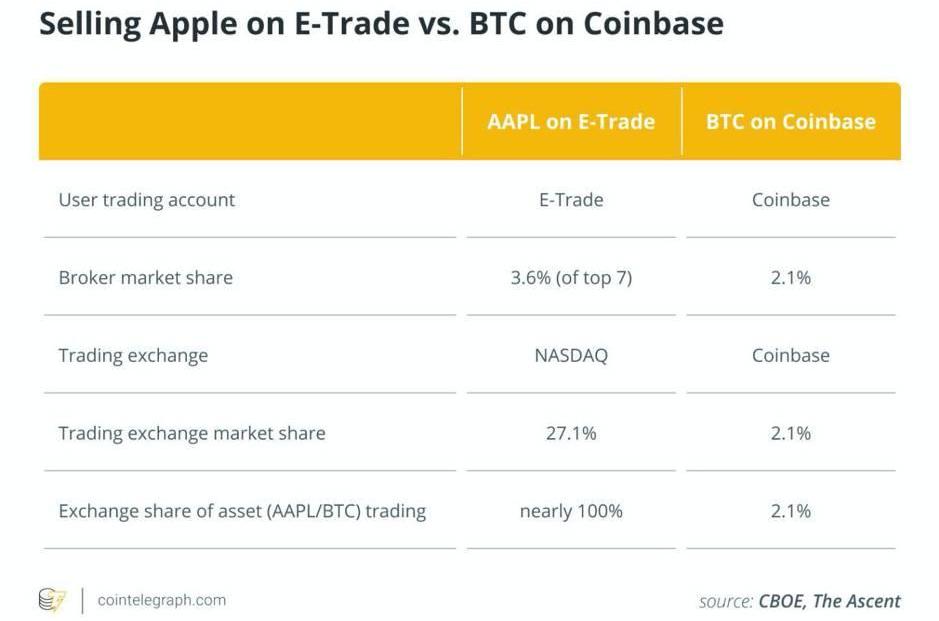The height and width of the screenshot is (621, 939).
Task: Click the Trading exchange row label
Action: 133,356
